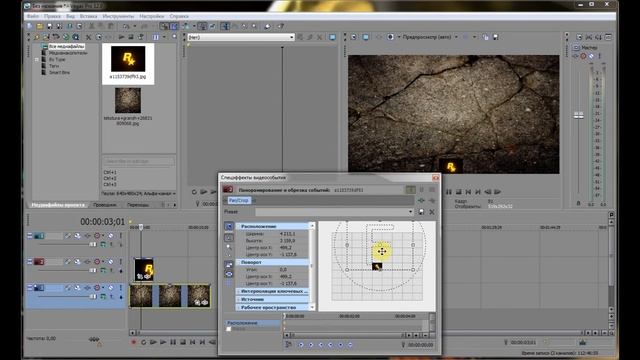Viewport: 640px width, 360px height.
Task: Stop playback under the video preview
Action: (459, 192)
